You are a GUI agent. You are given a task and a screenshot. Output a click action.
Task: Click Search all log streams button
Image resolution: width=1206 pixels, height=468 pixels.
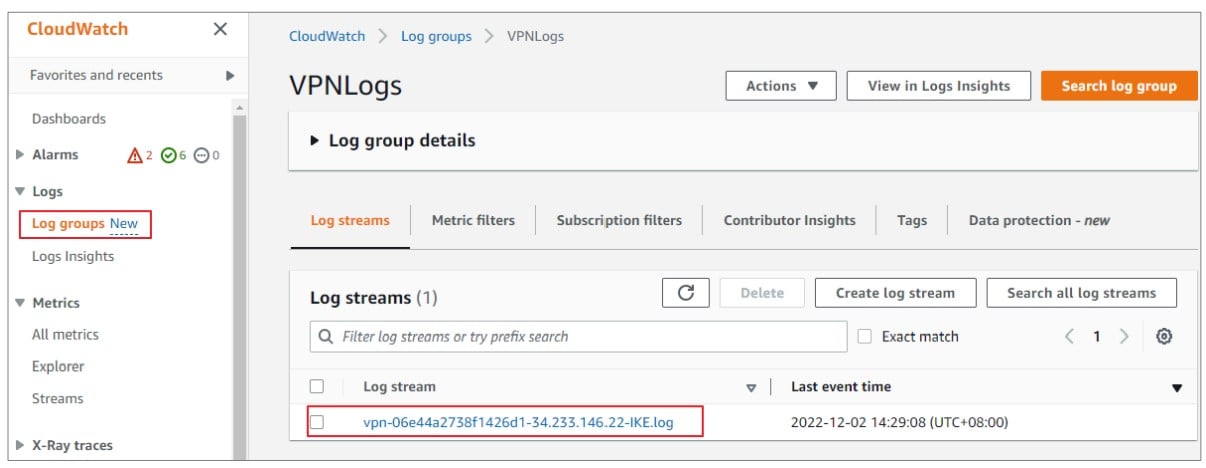click(x=1081, y=293)
